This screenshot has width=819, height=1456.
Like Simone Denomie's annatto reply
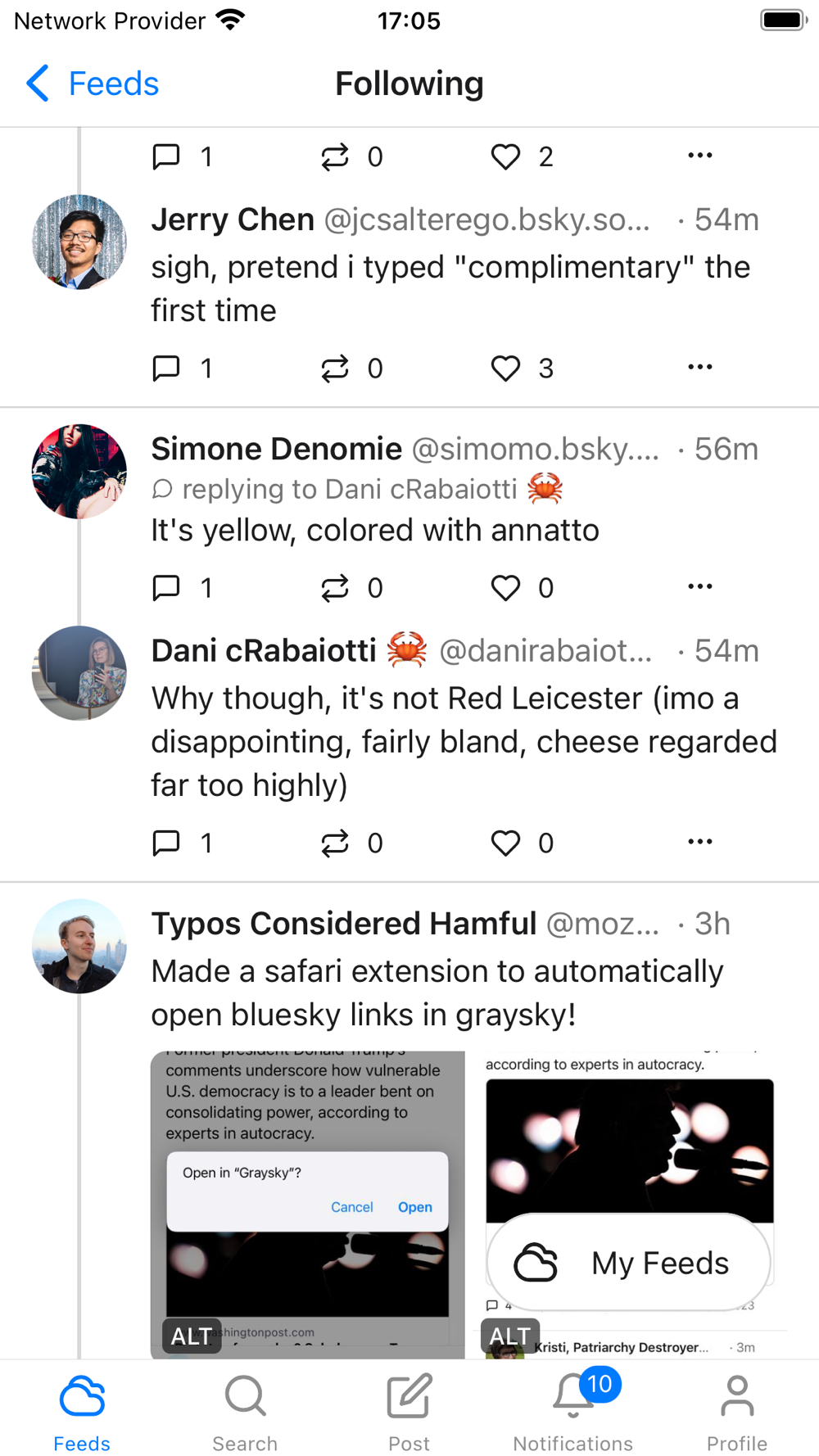tap(505, 588)
